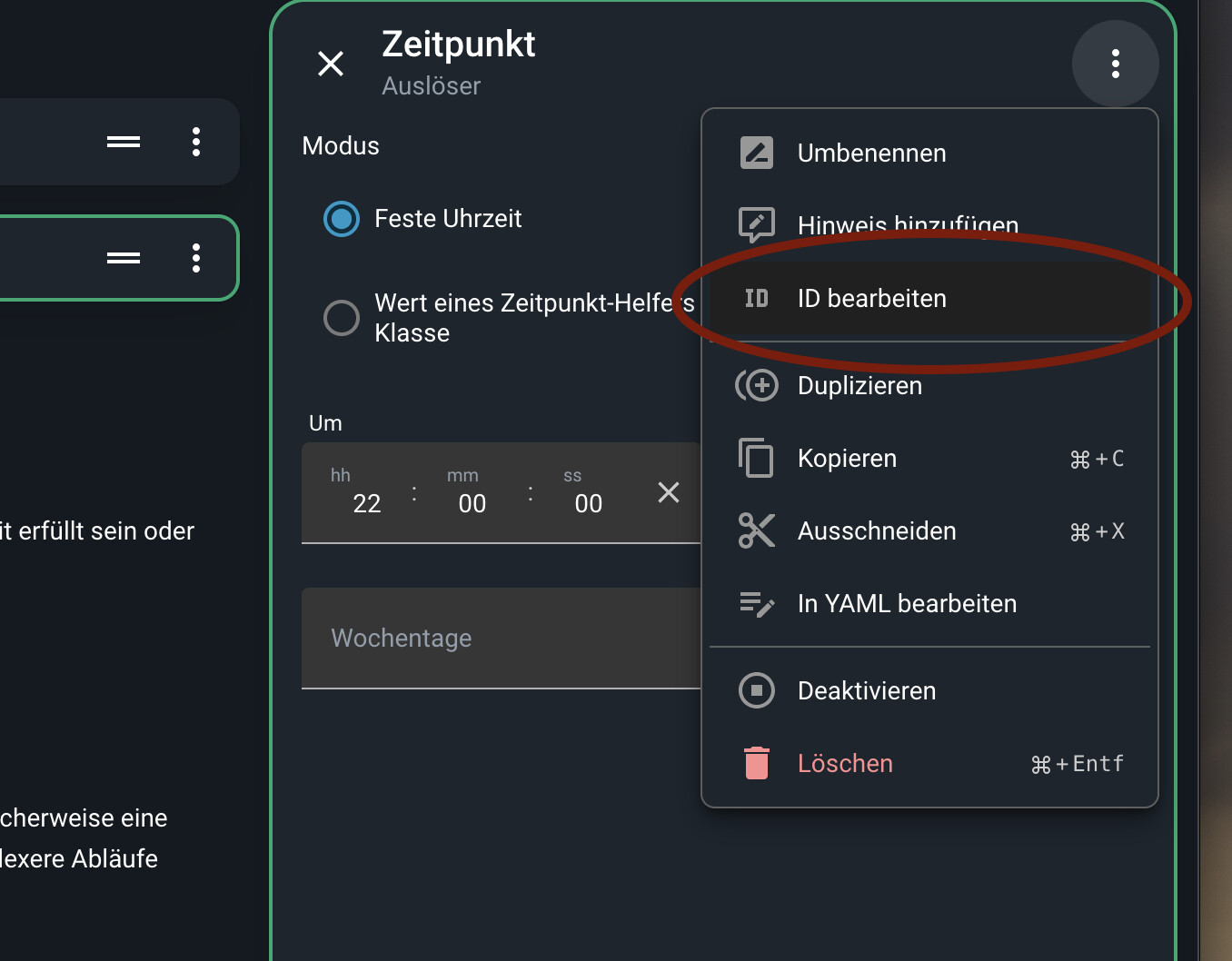The image size is (1232, 961).
Task: Click the drag handle on the top row
Action: 124,142
